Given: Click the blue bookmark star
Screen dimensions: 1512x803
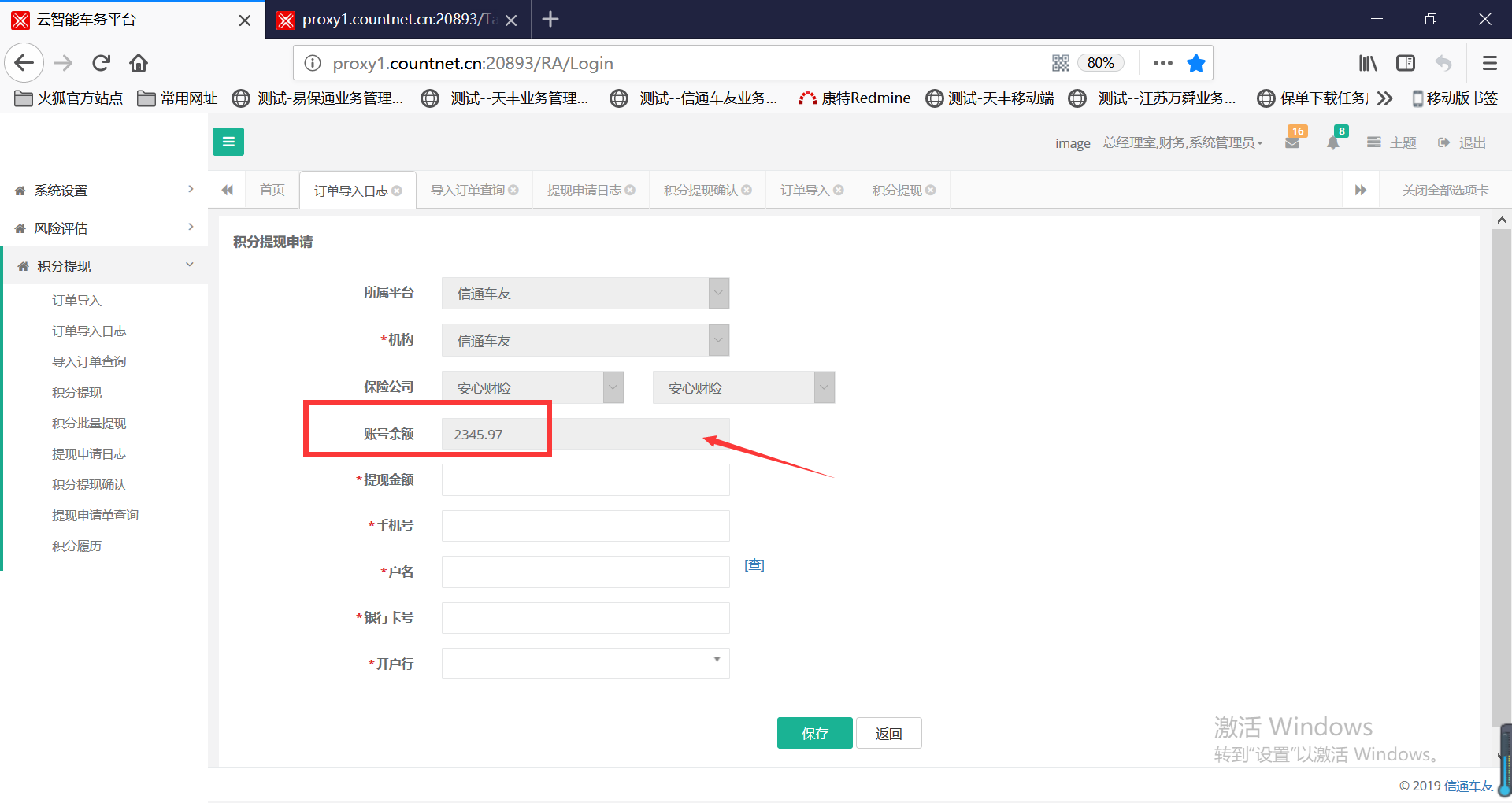Looking at the screenshot, I should 1196,63.
